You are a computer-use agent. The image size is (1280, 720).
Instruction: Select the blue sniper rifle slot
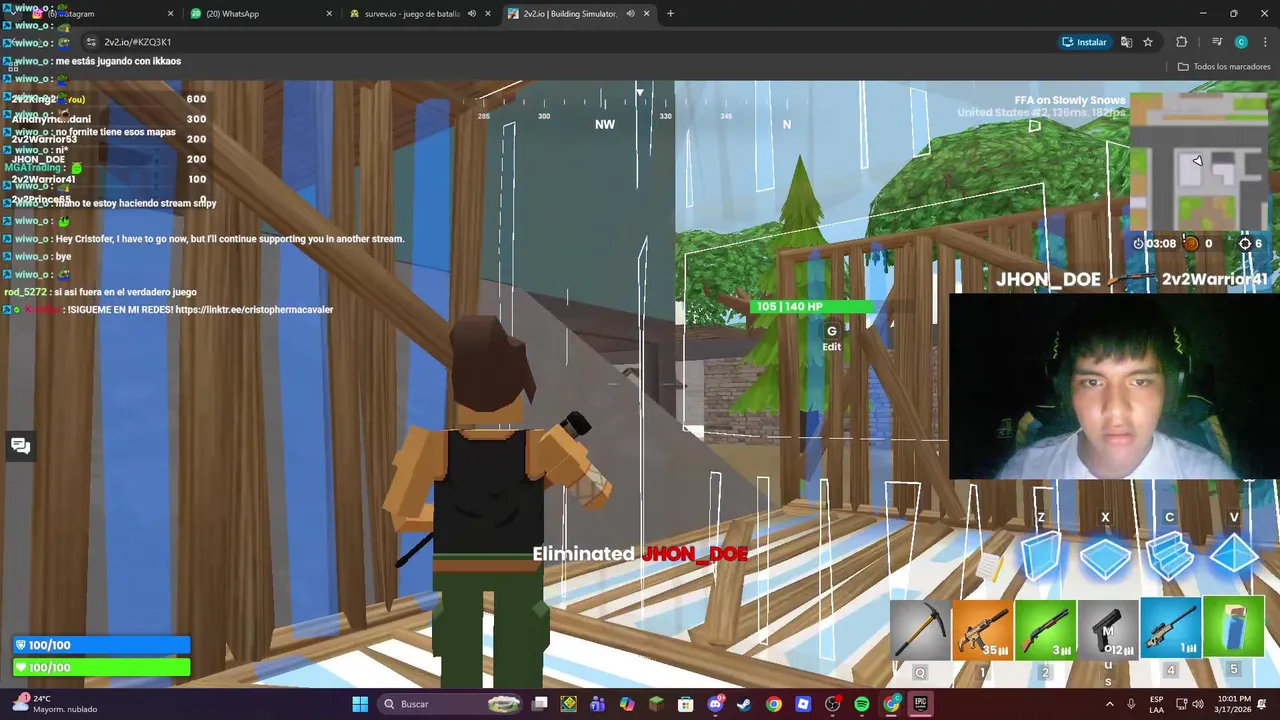point(1171,630)
